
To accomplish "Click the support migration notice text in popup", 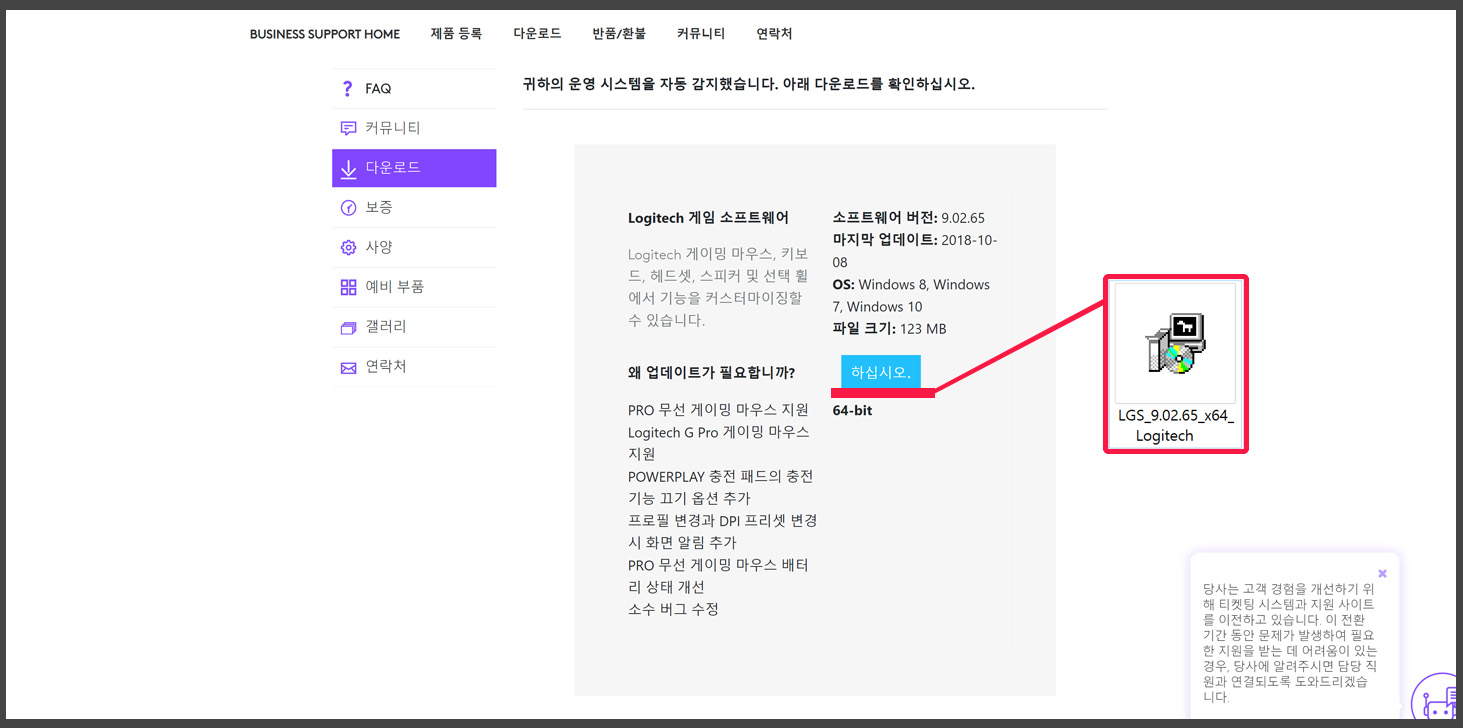I will [1290, 643].
